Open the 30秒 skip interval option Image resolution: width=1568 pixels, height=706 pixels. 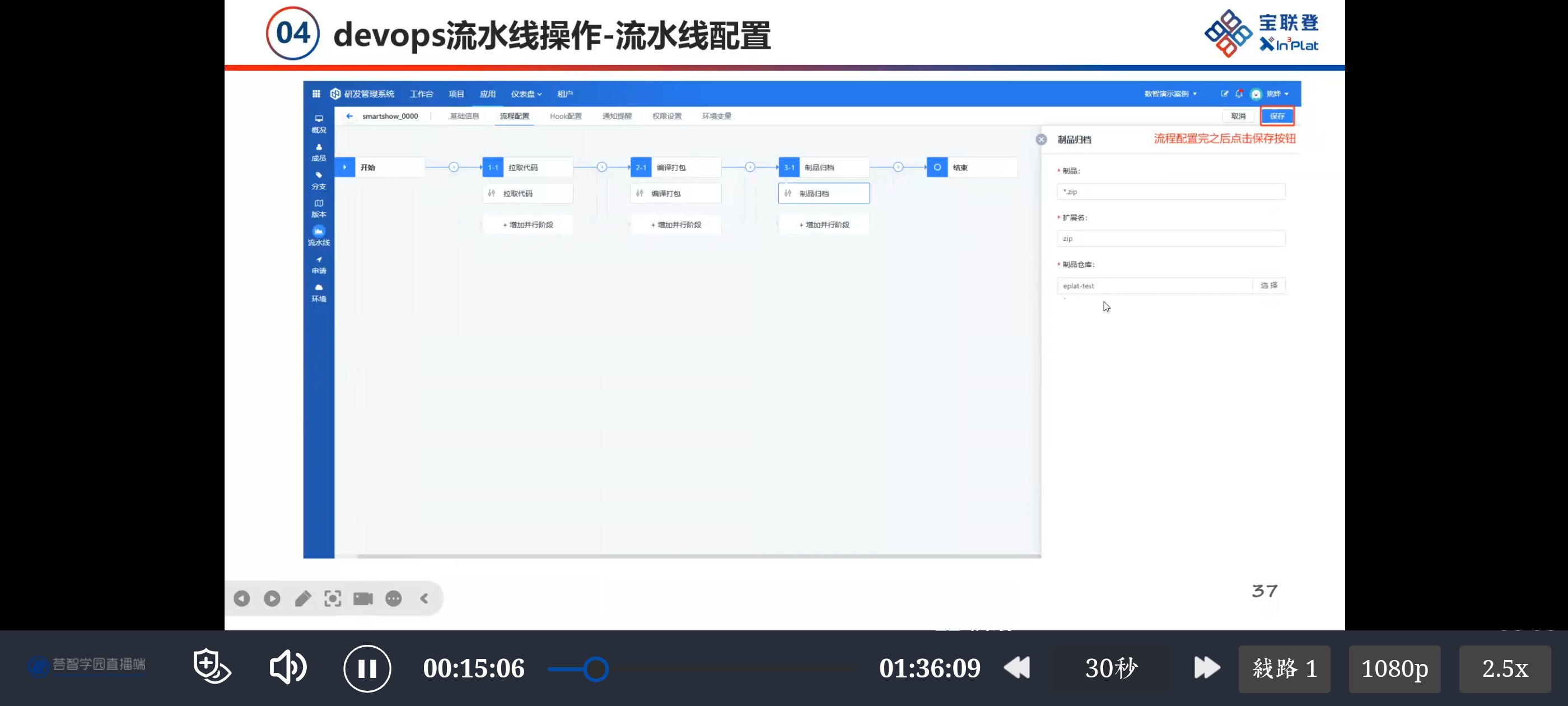[1111, 668]
